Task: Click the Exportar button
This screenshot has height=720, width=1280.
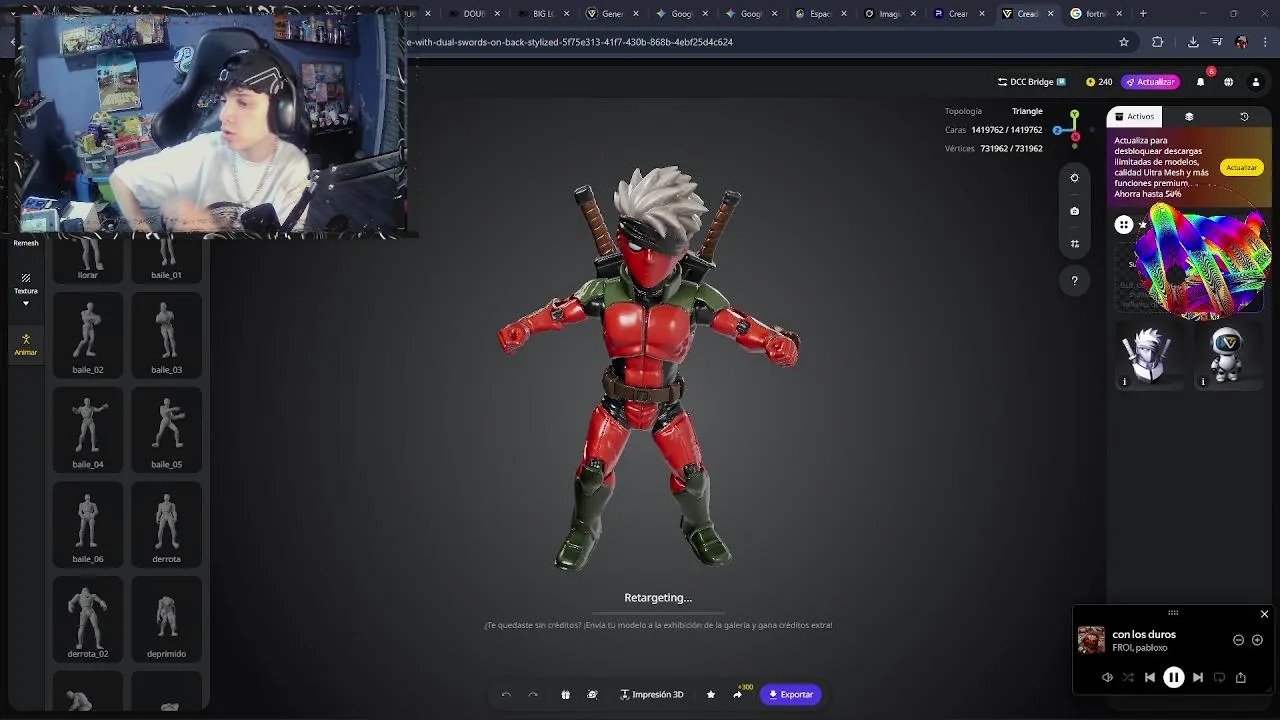Action: point(791,694)
